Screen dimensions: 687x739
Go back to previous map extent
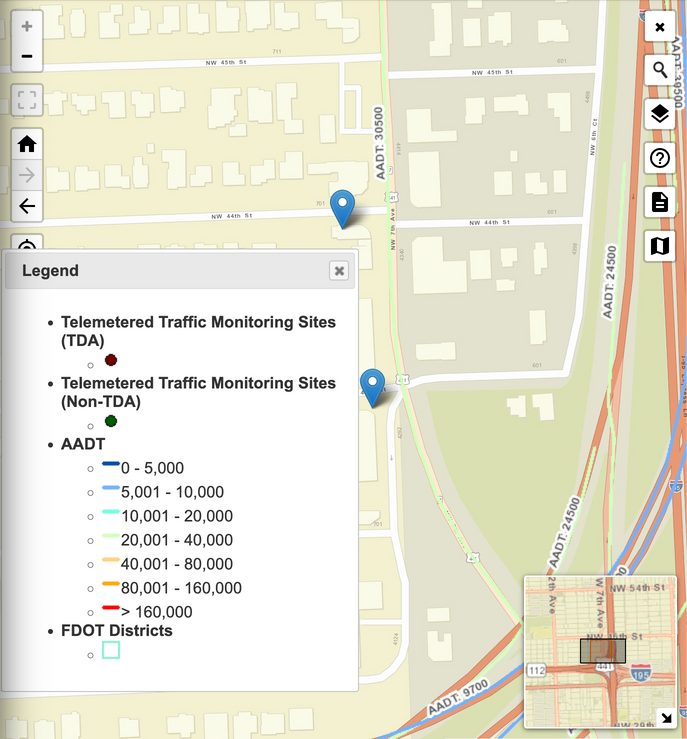pyautogui.click(x=27, y=207)
